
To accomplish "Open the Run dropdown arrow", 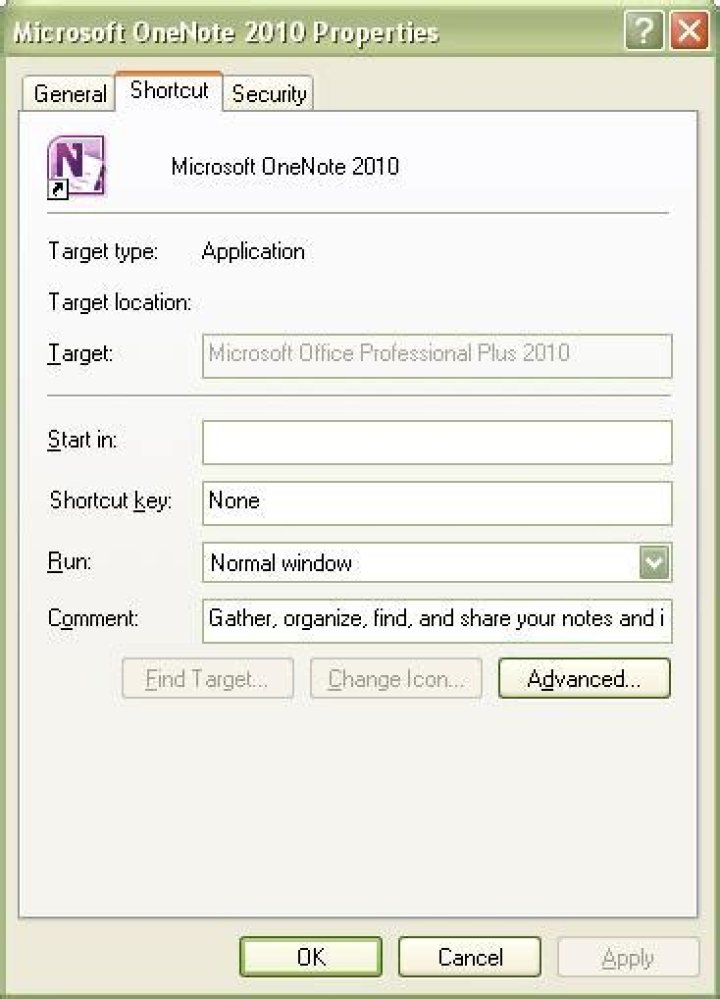I will (655, 562).
